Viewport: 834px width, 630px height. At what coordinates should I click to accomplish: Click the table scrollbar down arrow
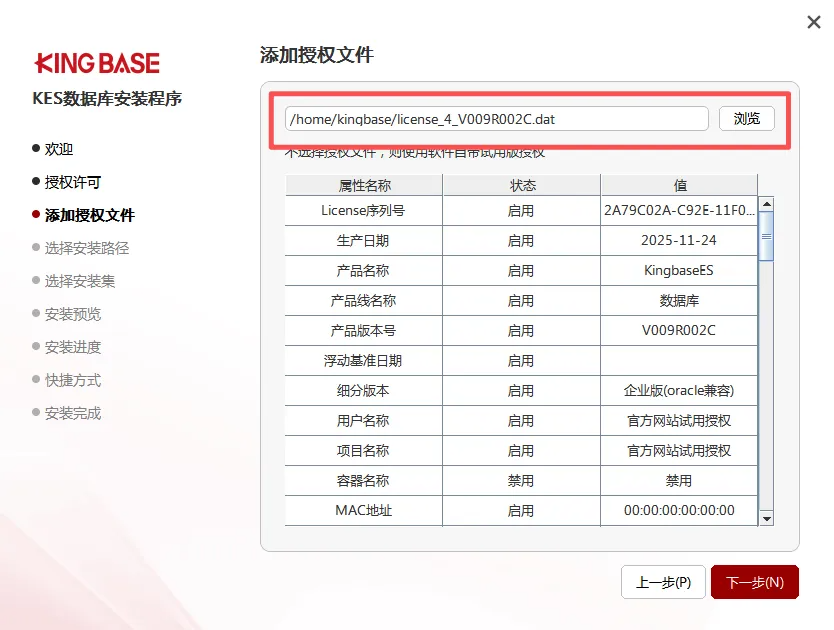(x=767, y=518)
